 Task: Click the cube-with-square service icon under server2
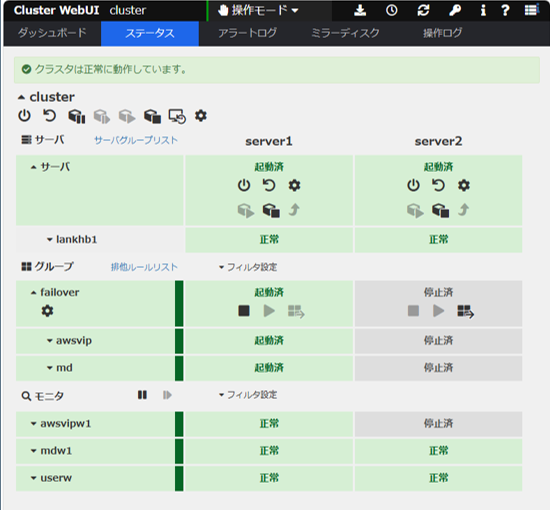click(441, 210)
